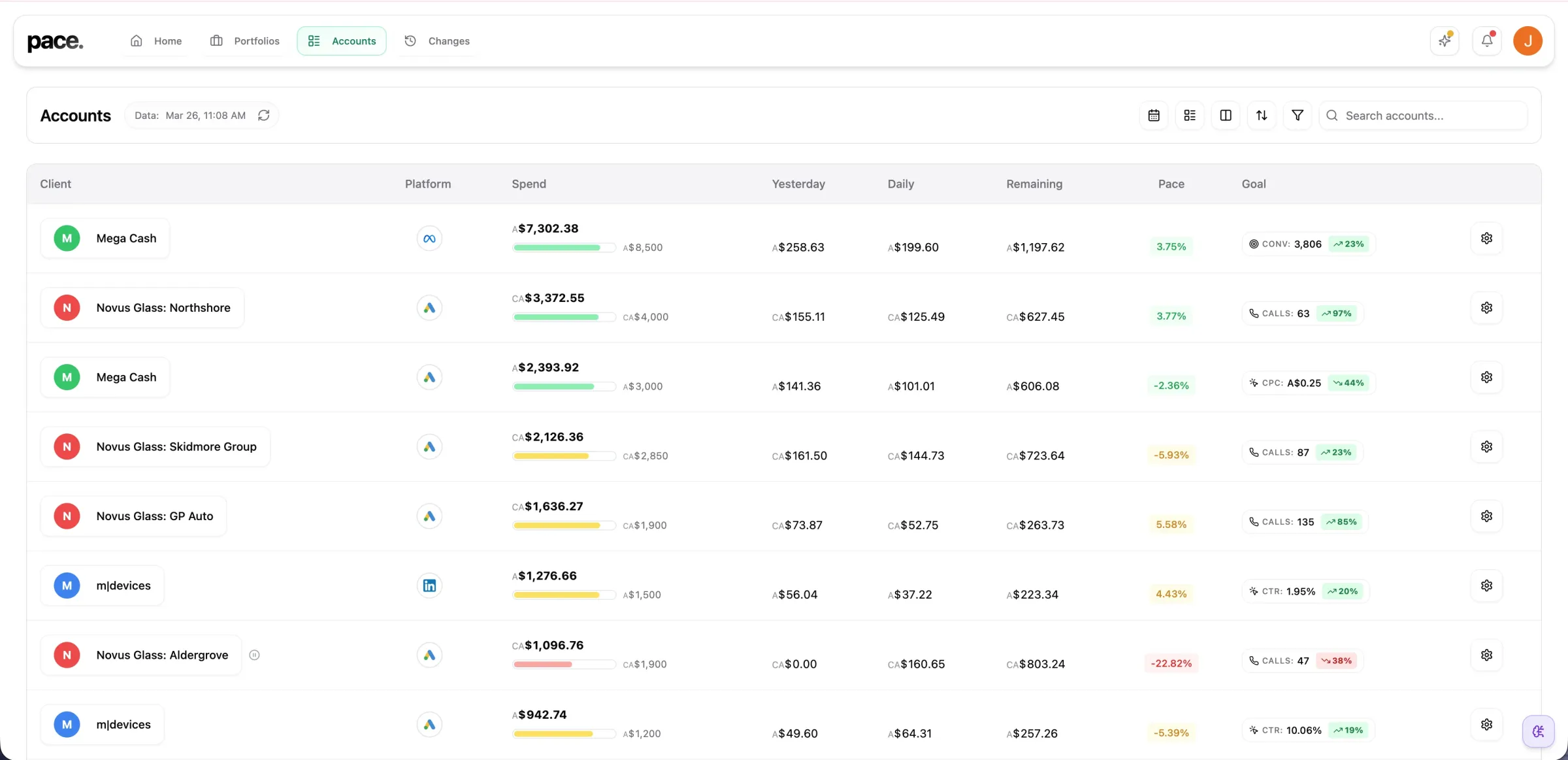Open Novus Glass: GP Auto client

point(133,516)
